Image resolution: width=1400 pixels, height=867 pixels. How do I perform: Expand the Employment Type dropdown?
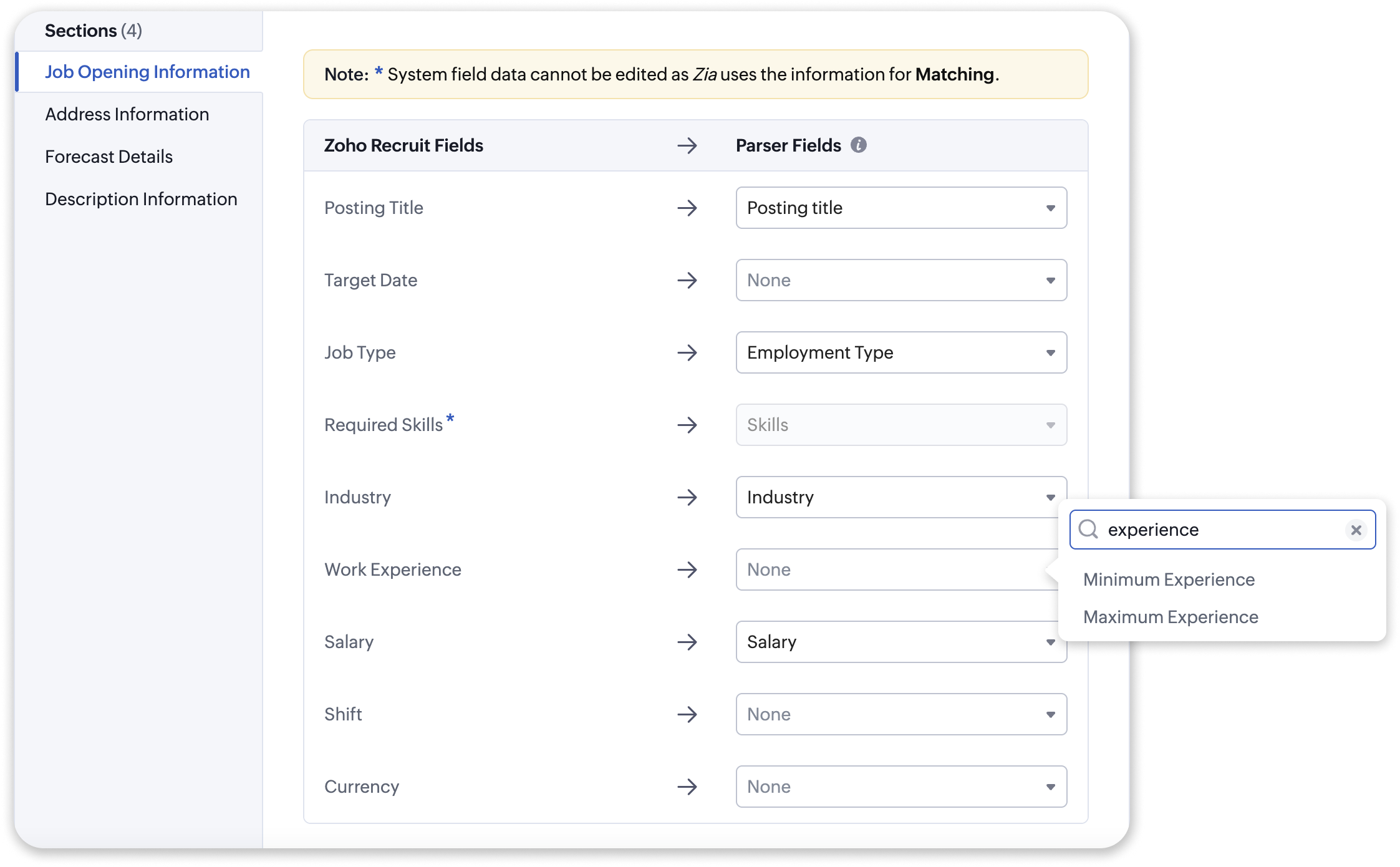(x=901, y=352)
